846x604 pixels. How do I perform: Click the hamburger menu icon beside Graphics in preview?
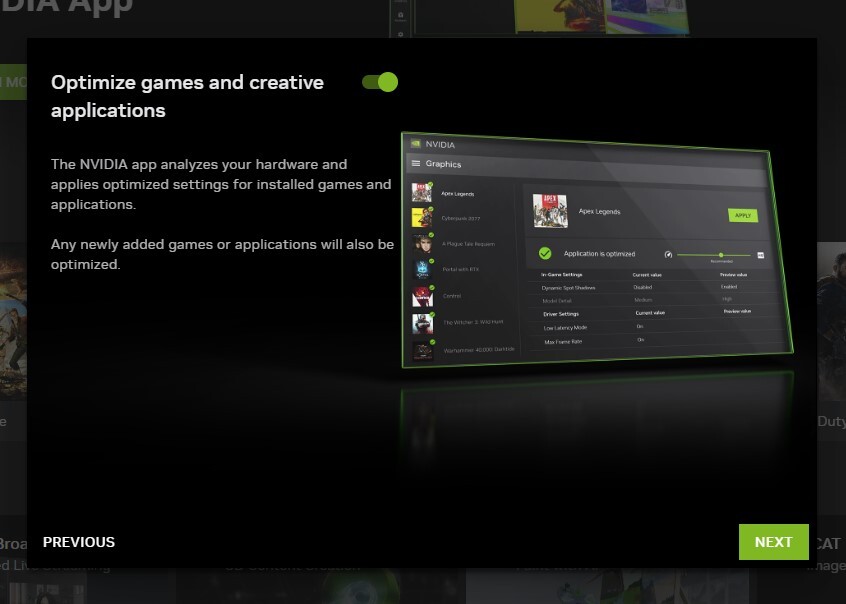[416, 163]
